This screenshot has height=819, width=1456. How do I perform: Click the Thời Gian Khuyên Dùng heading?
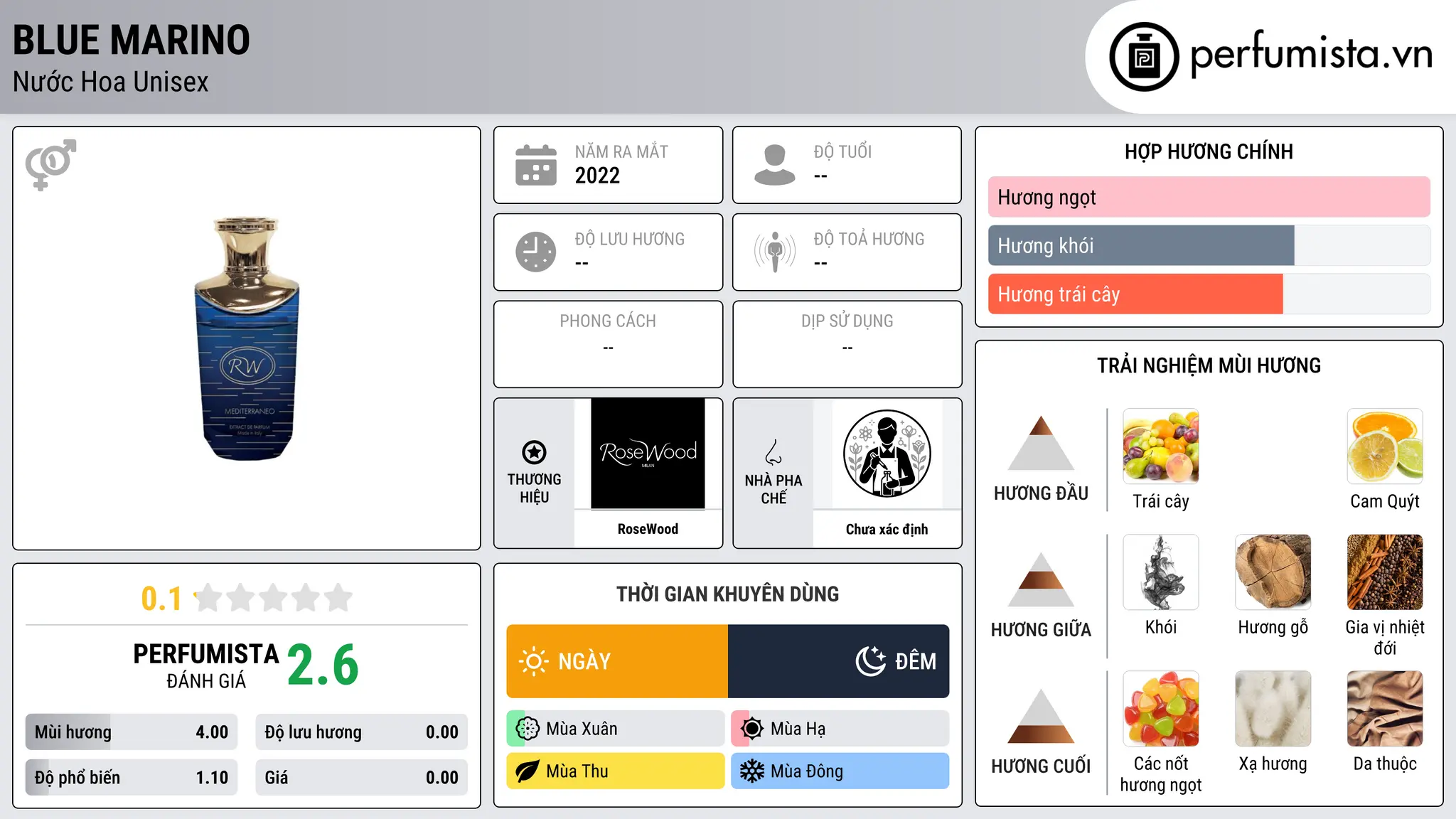click(727, 594)
